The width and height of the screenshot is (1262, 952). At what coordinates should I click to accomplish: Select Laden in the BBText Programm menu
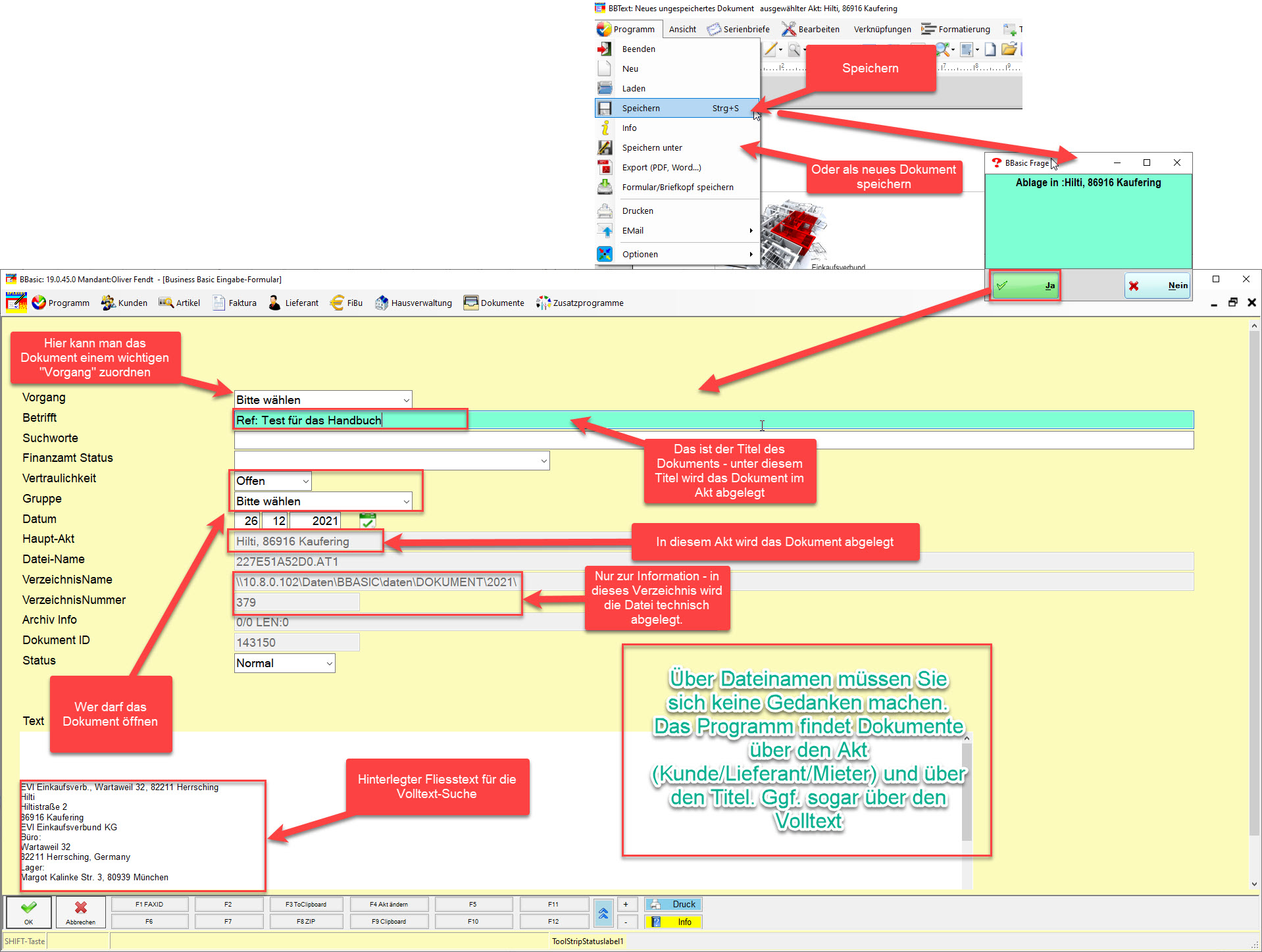(x=678, y=89)
